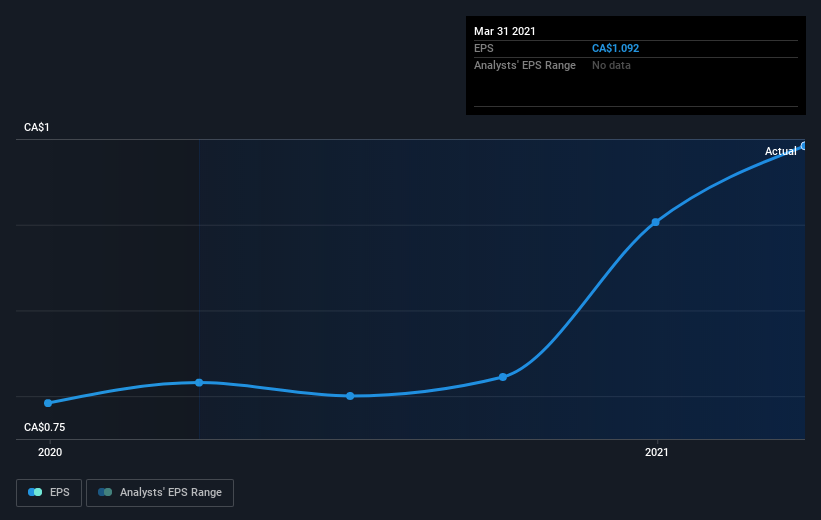821x520 pixels.
Task: Select the EPS data point just before the steep rise
Action: 503,377
